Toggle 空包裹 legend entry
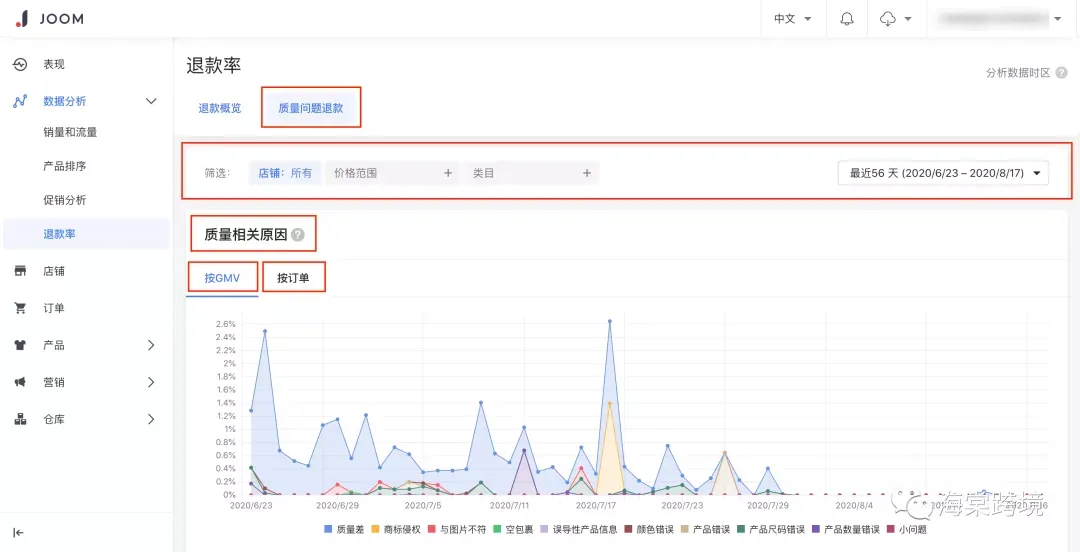Viewport: 1080px width, 552px height. (x=514, y=530)
